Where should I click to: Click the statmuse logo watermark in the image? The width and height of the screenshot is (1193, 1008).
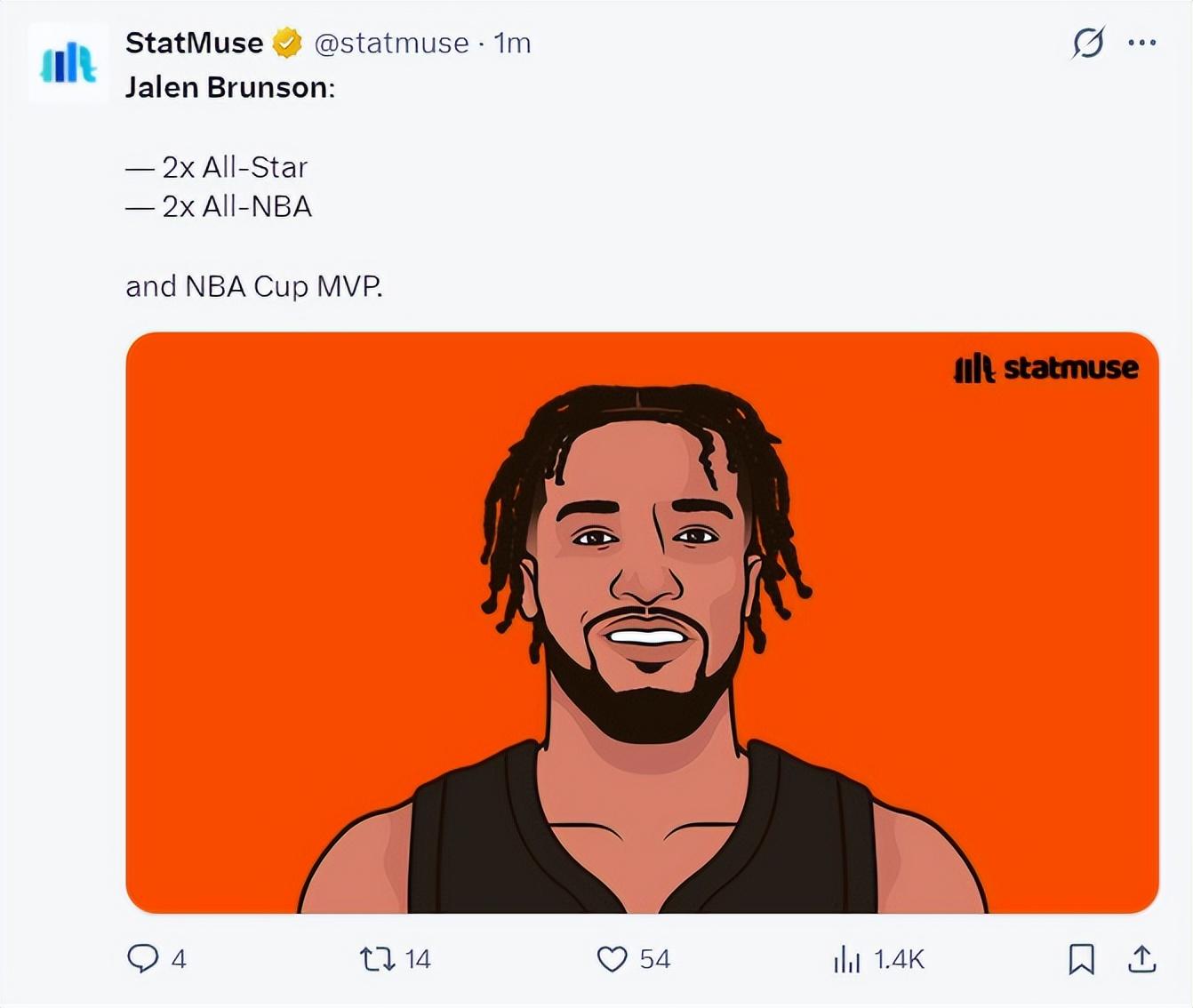1045,368
